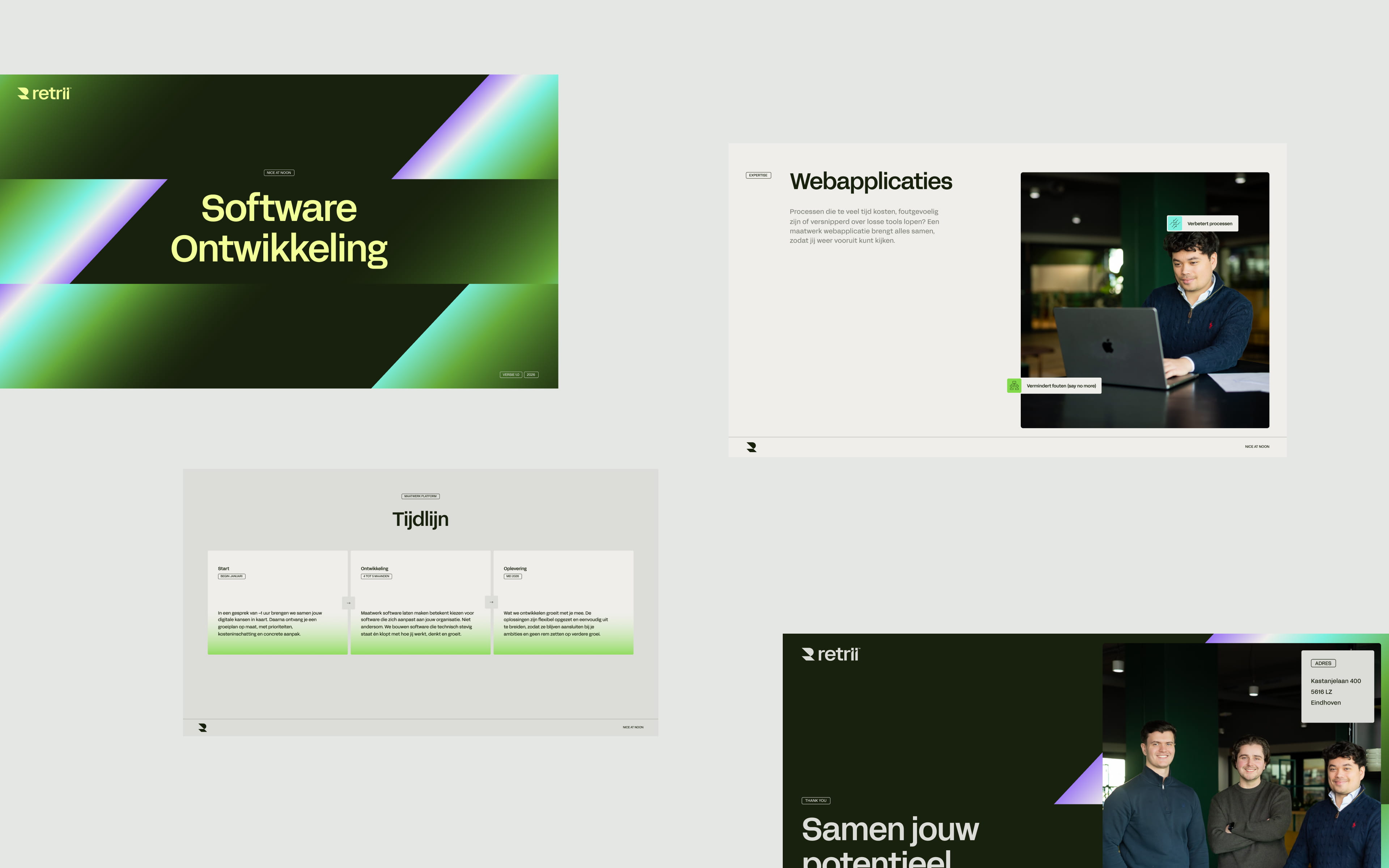This screenshot has width=1389, height=868.
Task: Click the retrii logo on the Software Ontwikkeling slide
Action: click(44, 94)
